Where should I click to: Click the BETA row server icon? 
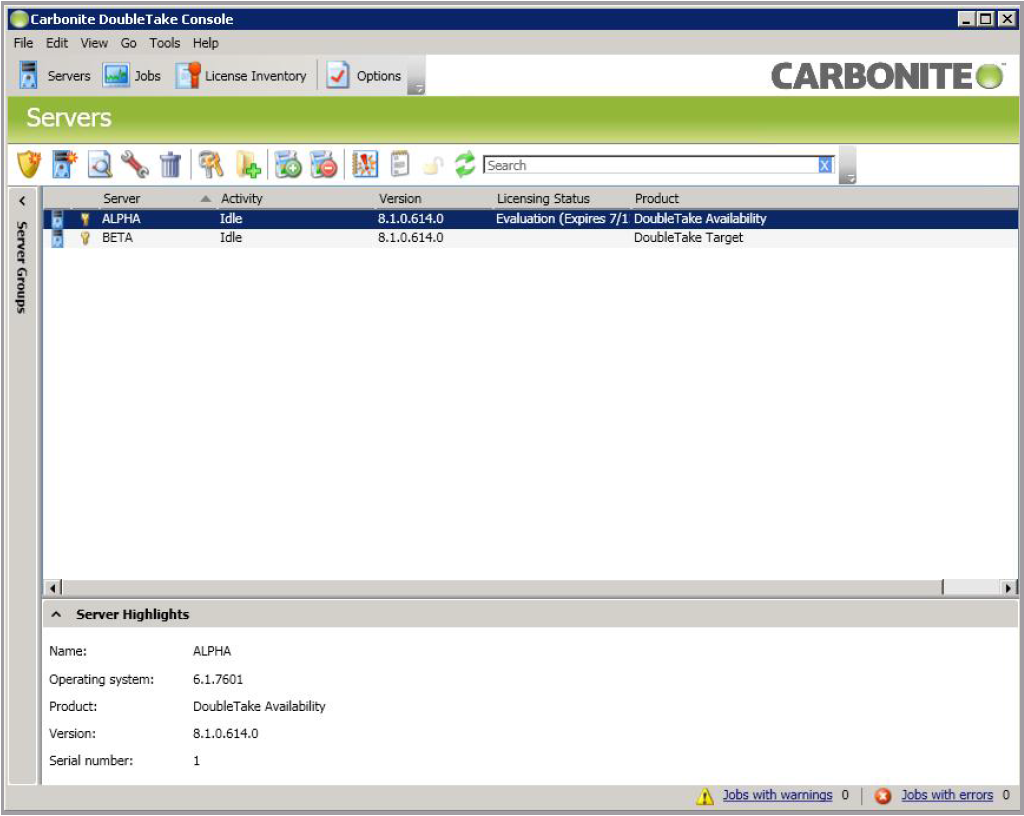click(x=57, y=238)
